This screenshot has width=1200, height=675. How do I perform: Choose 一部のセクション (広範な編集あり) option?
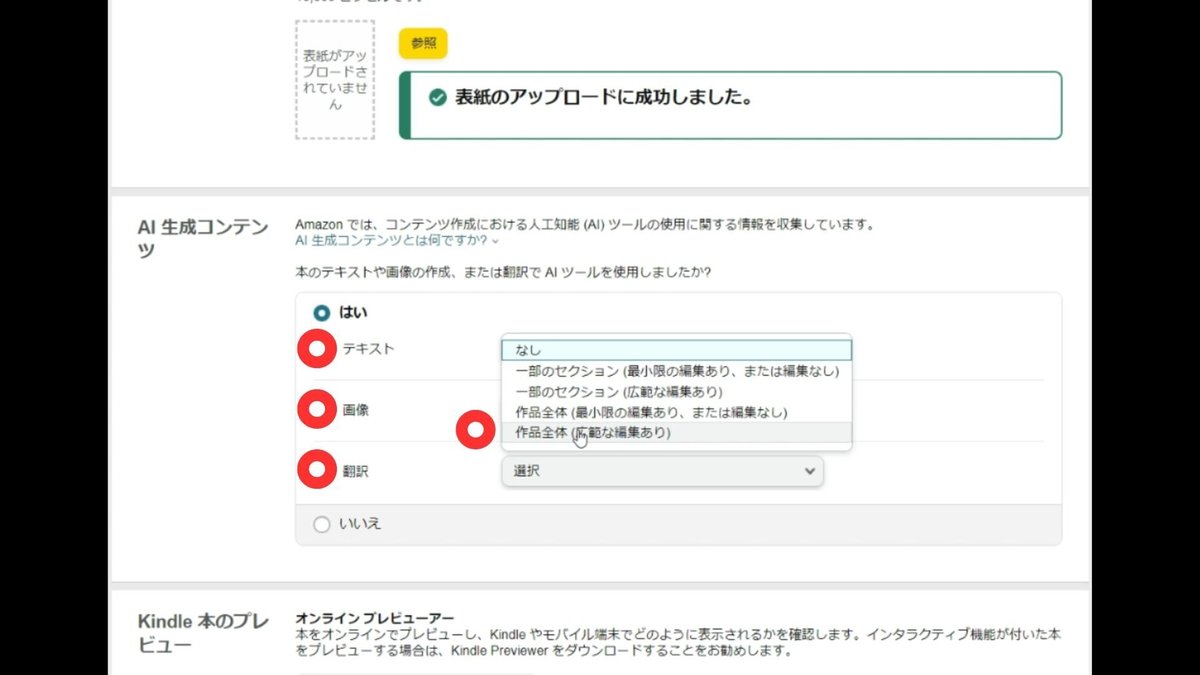click(x=677, y=391)
